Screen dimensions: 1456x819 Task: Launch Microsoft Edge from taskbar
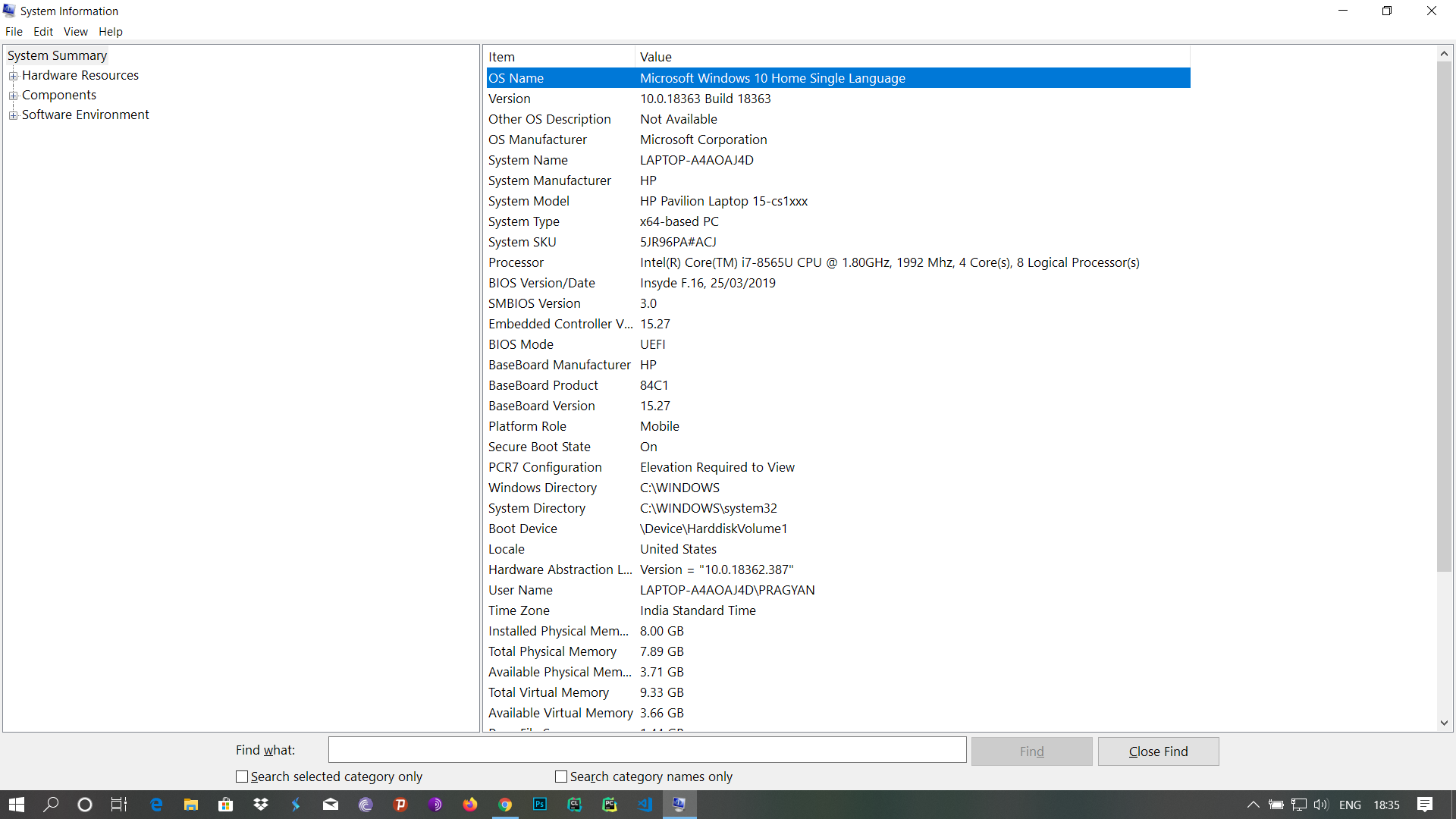[156, 805]
